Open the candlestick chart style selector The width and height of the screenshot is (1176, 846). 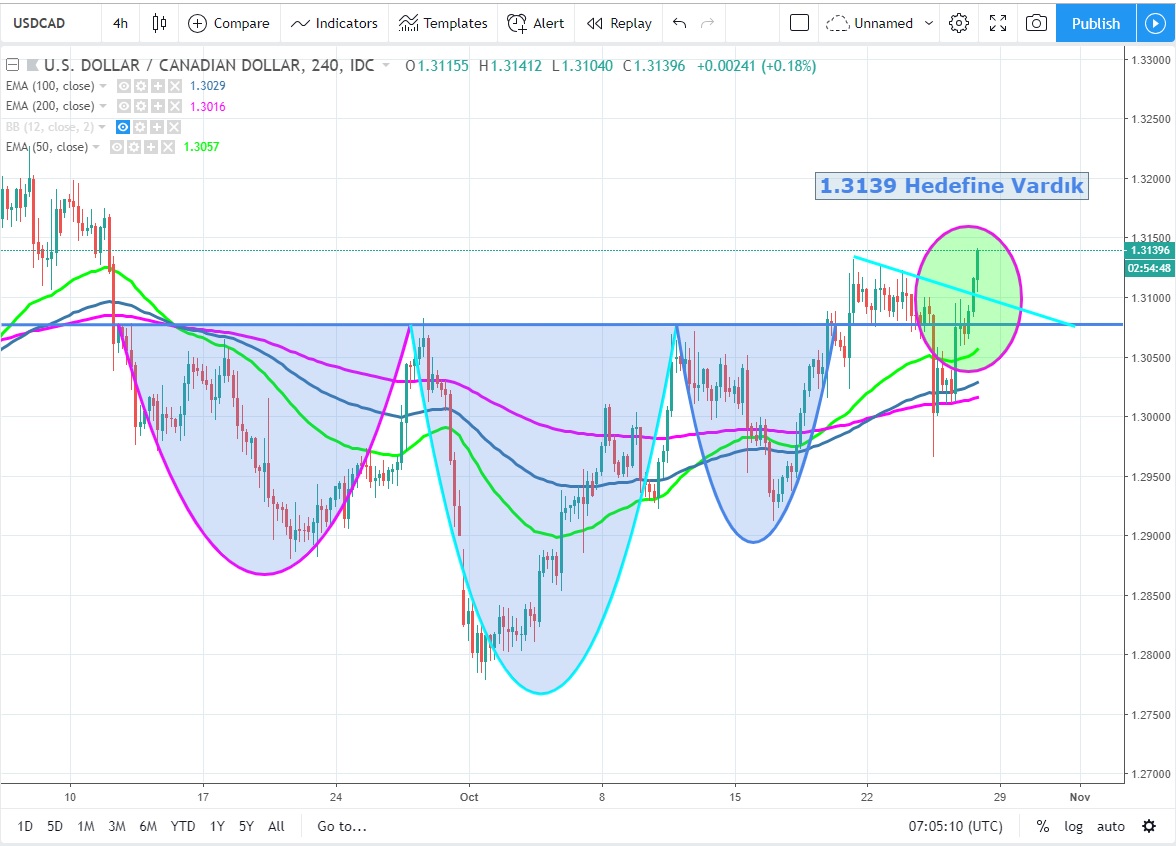tap(159, 23)
